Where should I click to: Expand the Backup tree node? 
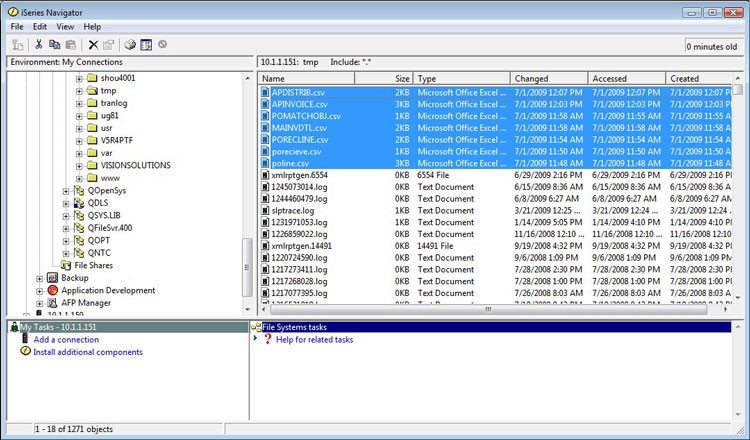(39, 278)
